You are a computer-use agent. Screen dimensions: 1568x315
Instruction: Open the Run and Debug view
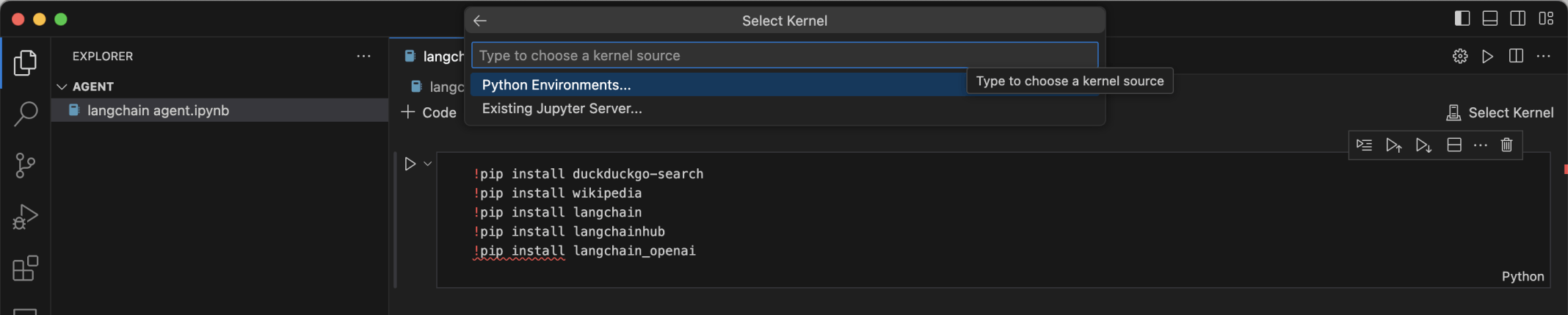point(26,217)
